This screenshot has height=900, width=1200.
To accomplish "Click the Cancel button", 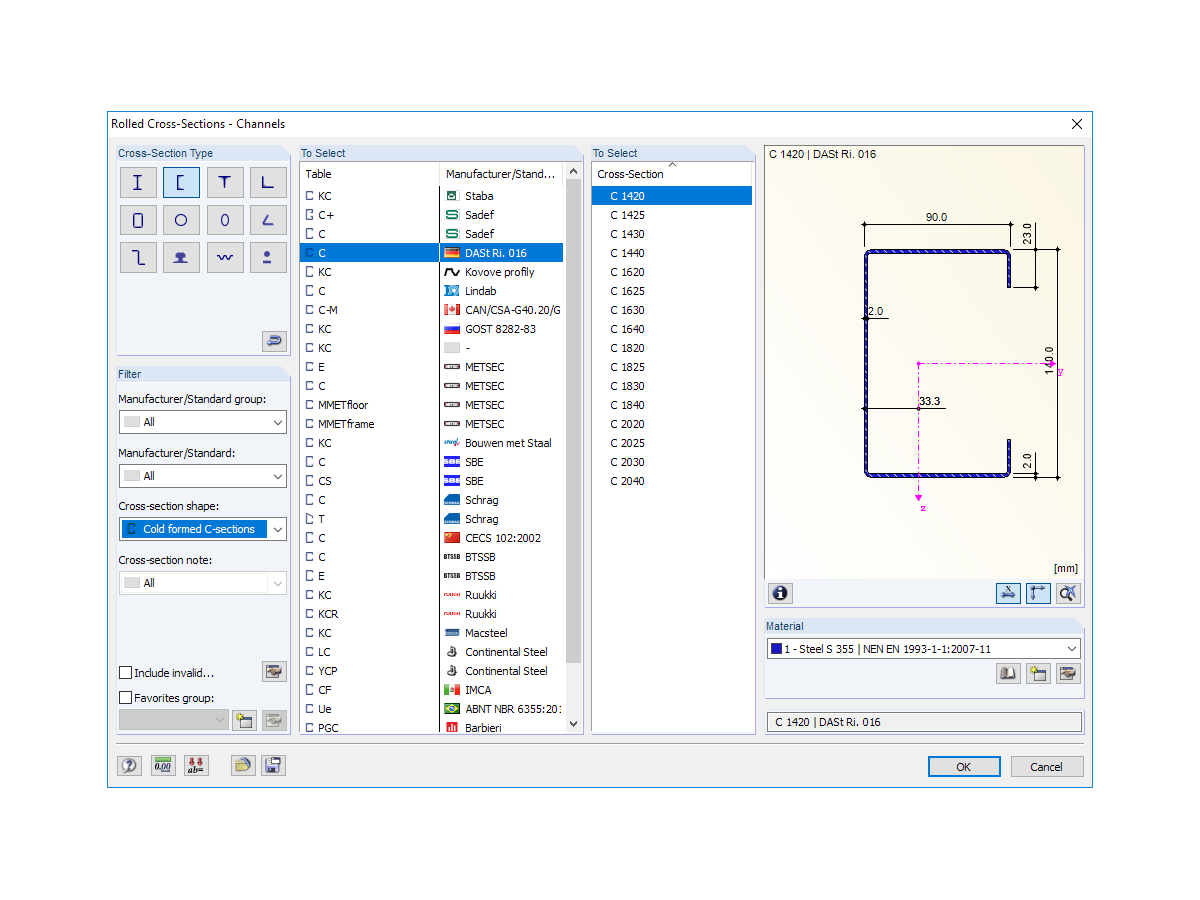I will point(1047,767).
